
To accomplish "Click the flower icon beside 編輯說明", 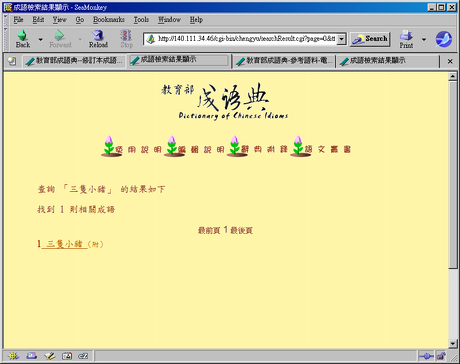I will click(172, 146).
